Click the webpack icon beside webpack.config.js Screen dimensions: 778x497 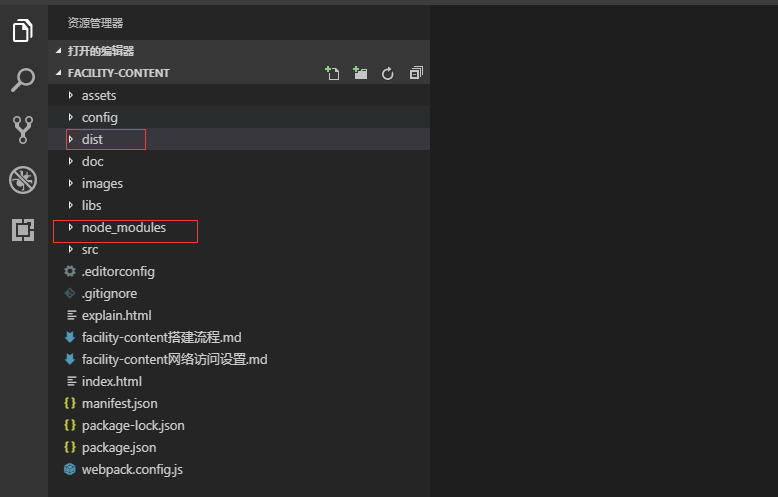pos(70,469)
